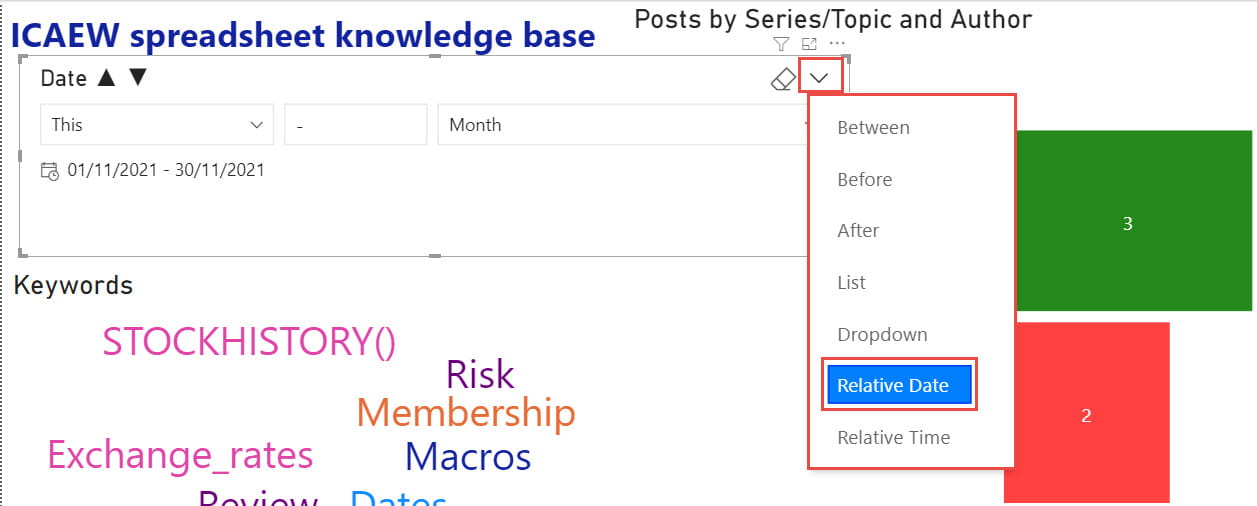
Task: Select the Membership keyword in word cloud
Action: 465,412
